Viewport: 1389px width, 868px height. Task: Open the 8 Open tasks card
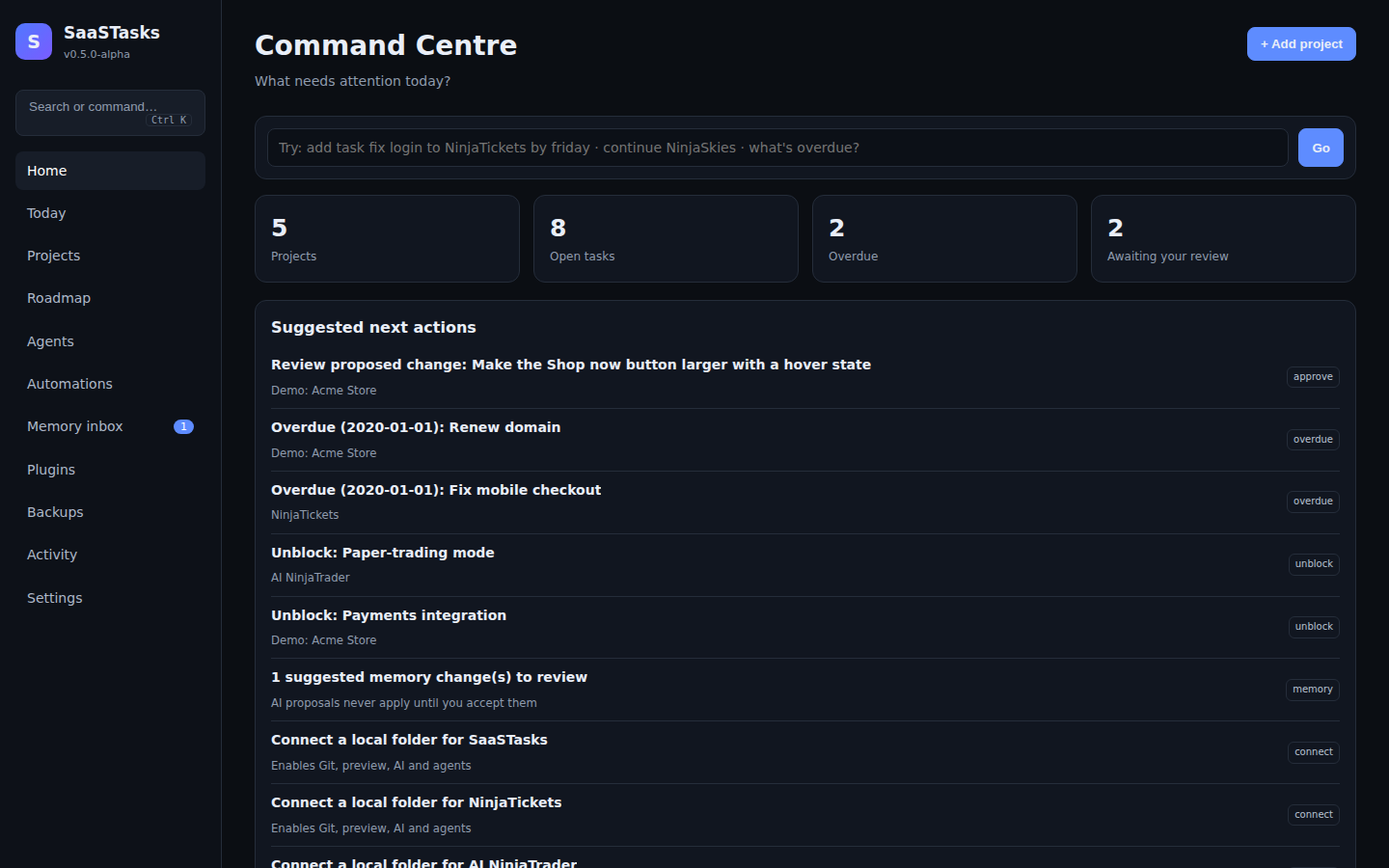666,239
